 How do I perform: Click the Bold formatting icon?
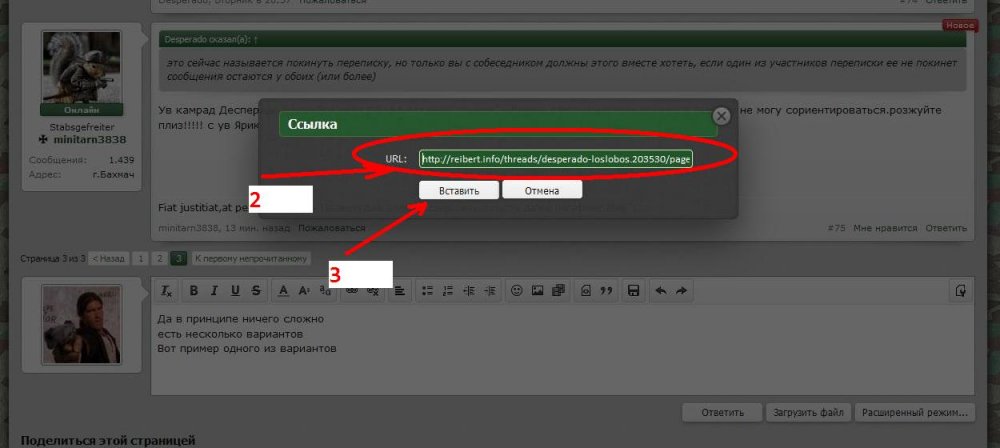pyautogui.click(x=194, y=291)
